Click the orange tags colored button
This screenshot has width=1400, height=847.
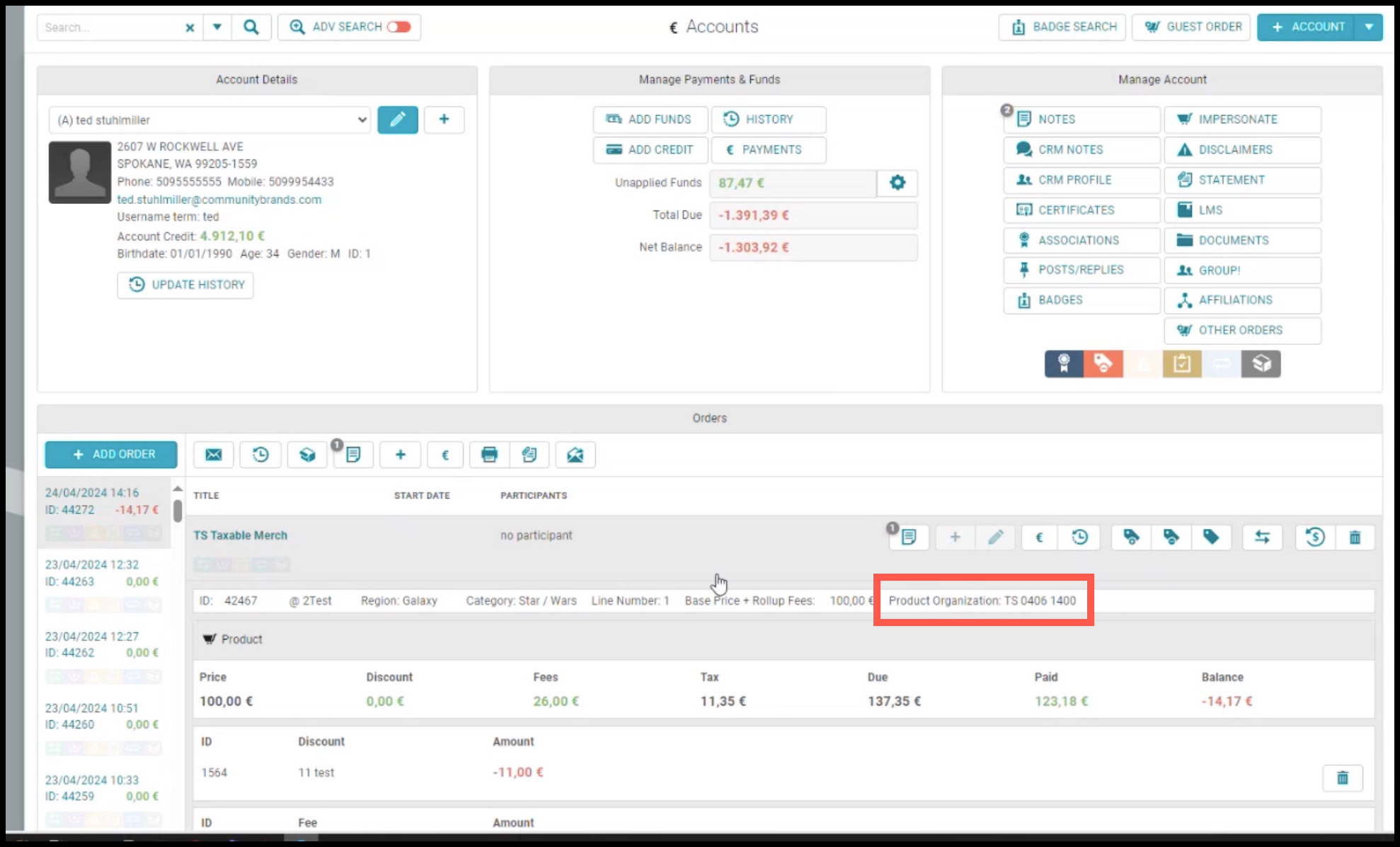pos(1103,364)
